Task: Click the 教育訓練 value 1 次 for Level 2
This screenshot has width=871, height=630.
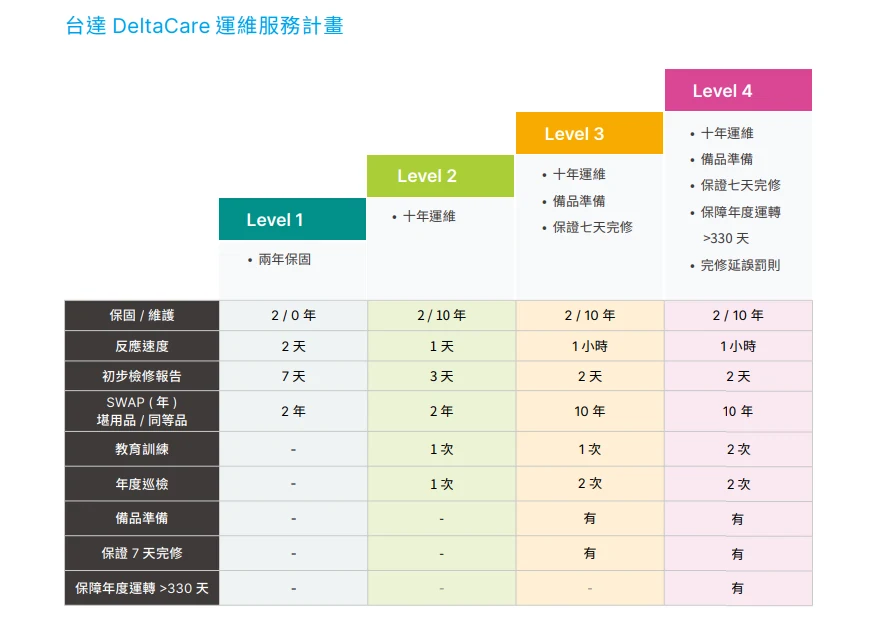Action: click(442, 449)
